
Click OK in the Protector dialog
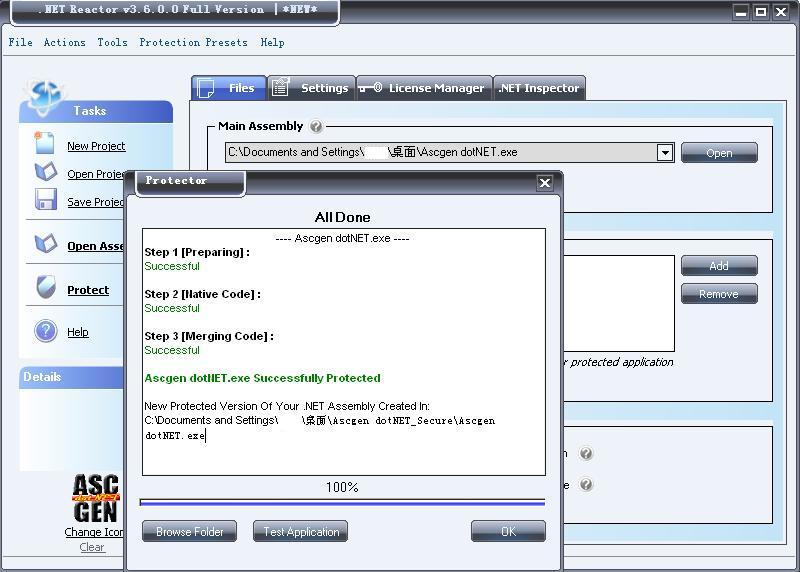508,531
